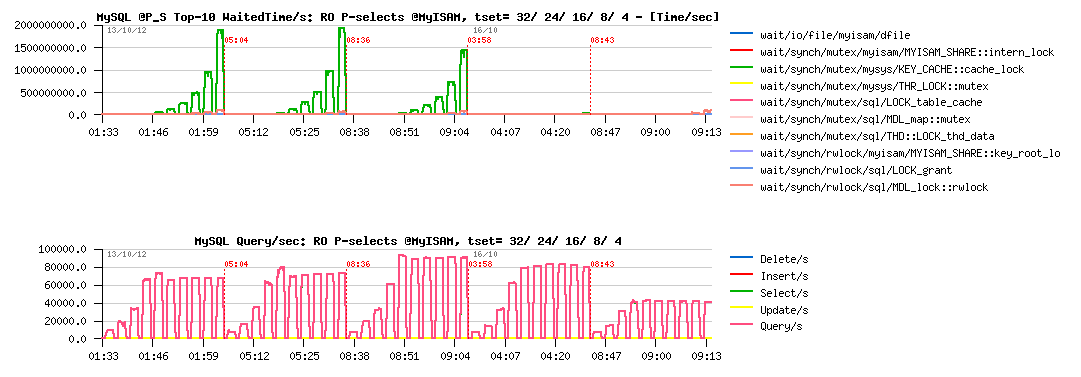The width and height of the screenshot is (1081, 377).
Task: Click the 08:51 x-axis label under WaitedTime chart
Action: [x=405, y=132]
